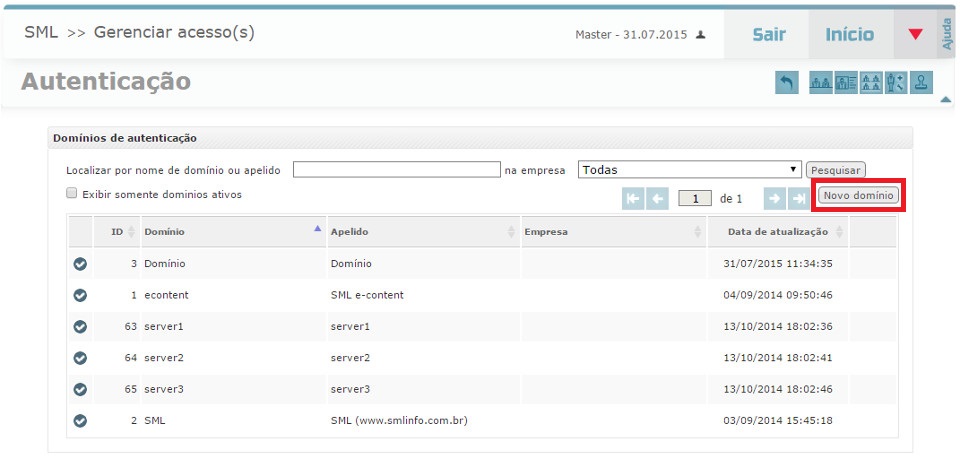Screen dimensions: 960x476
Task: Click the domain name search field
Action: (x=396, y=170)
